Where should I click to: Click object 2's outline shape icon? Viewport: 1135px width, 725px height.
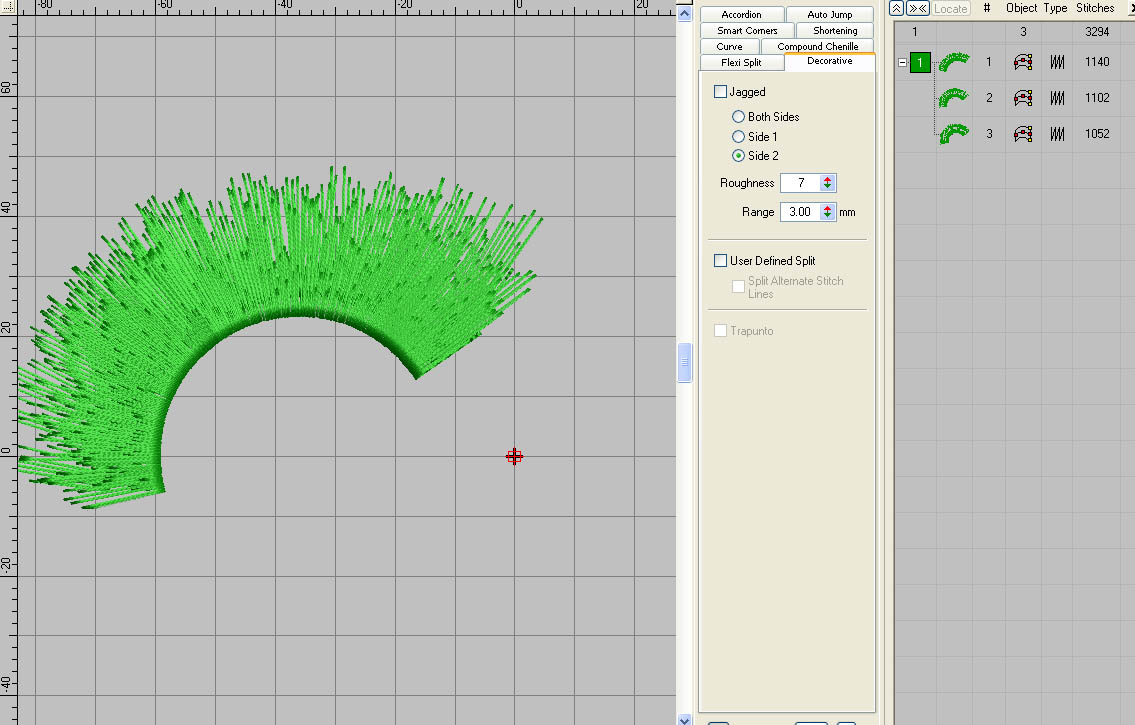[x=1023, y=98]
